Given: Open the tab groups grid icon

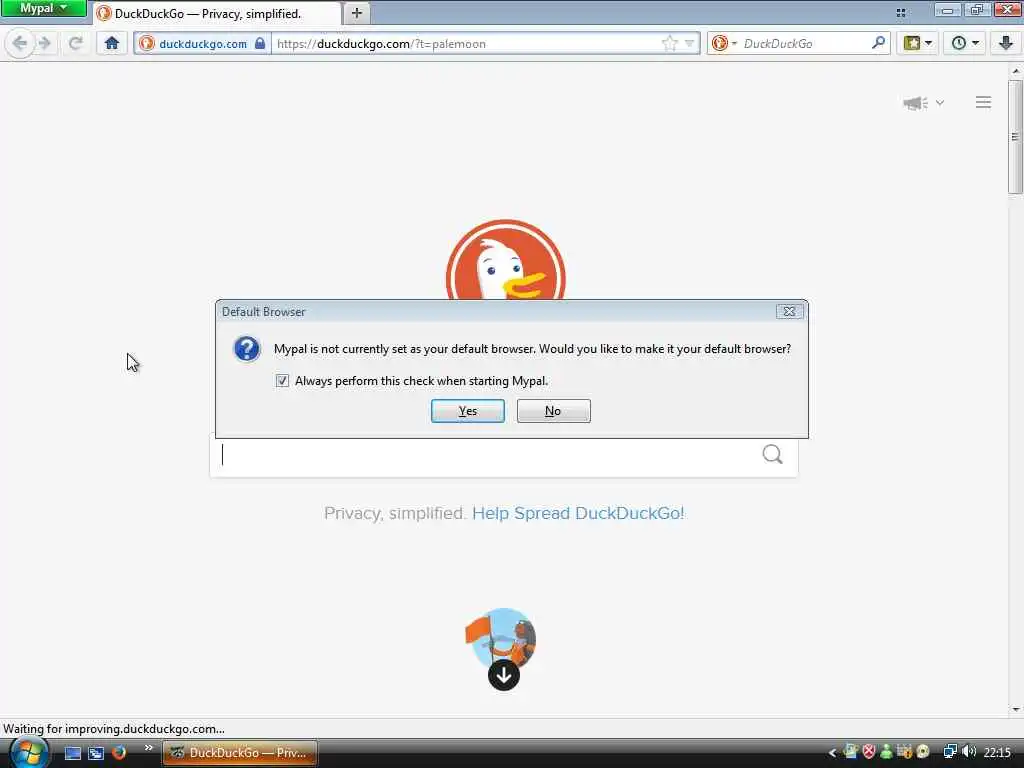Looking at the screenshot, I should [901, 12].
